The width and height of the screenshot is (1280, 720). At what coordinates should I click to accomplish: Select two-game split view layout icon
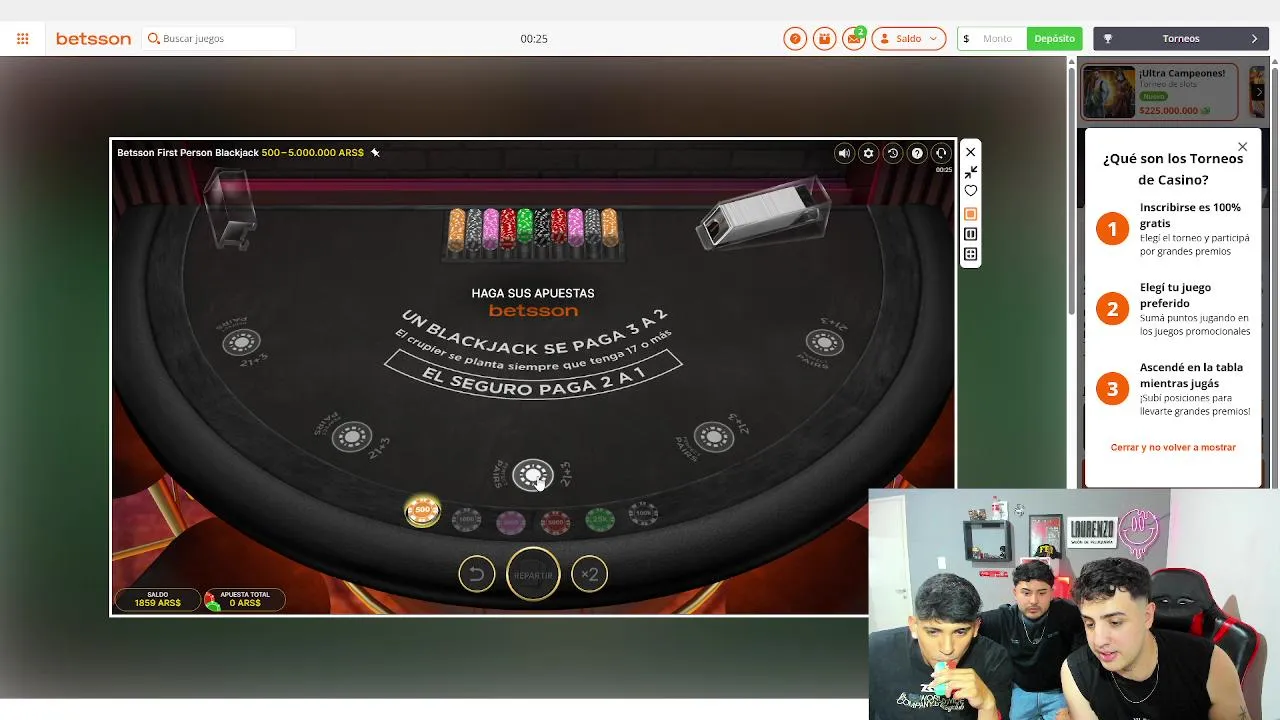[970, 234]
